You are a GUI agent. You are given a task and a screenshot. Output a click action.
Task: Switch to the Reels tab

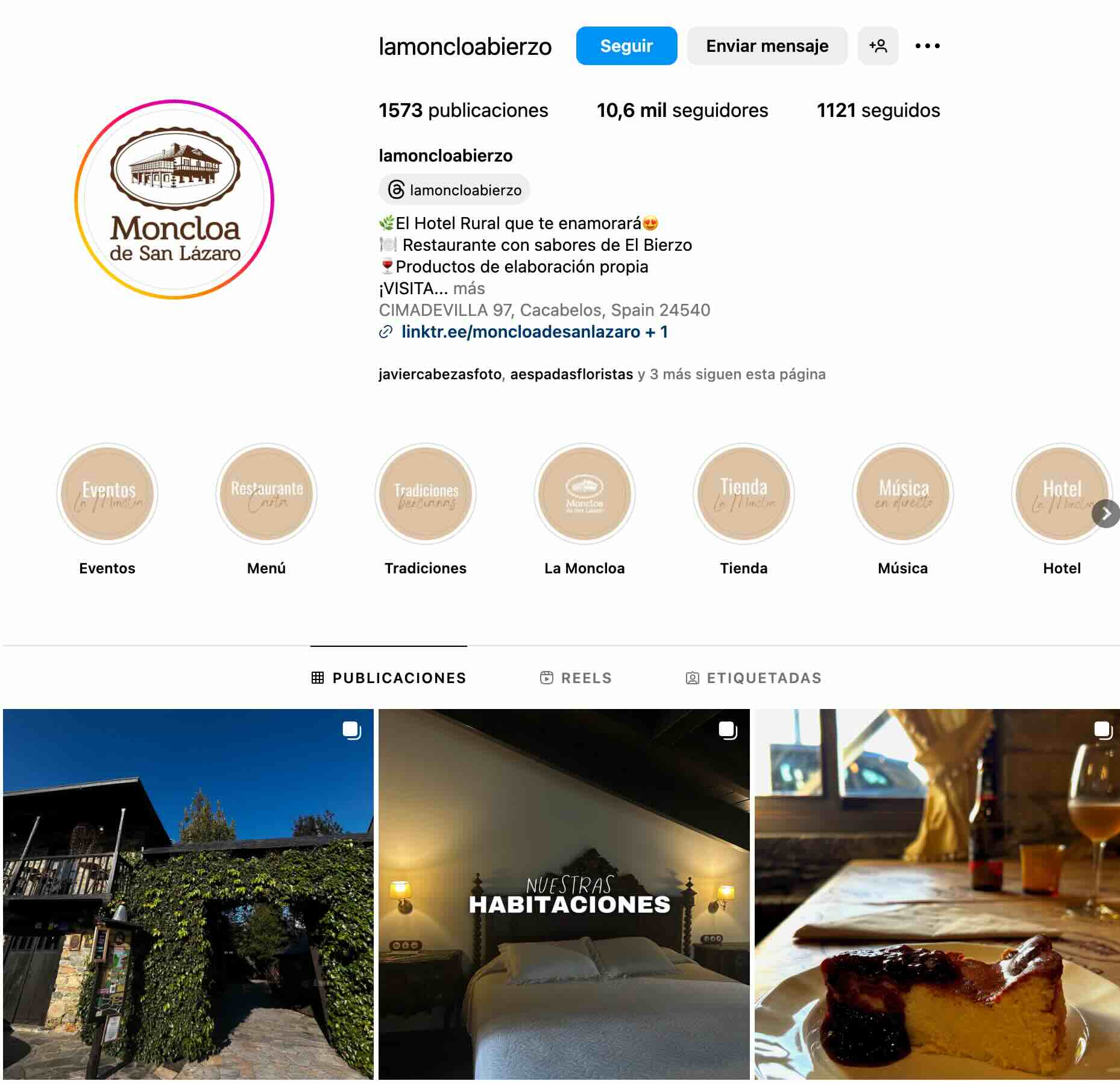576,678
